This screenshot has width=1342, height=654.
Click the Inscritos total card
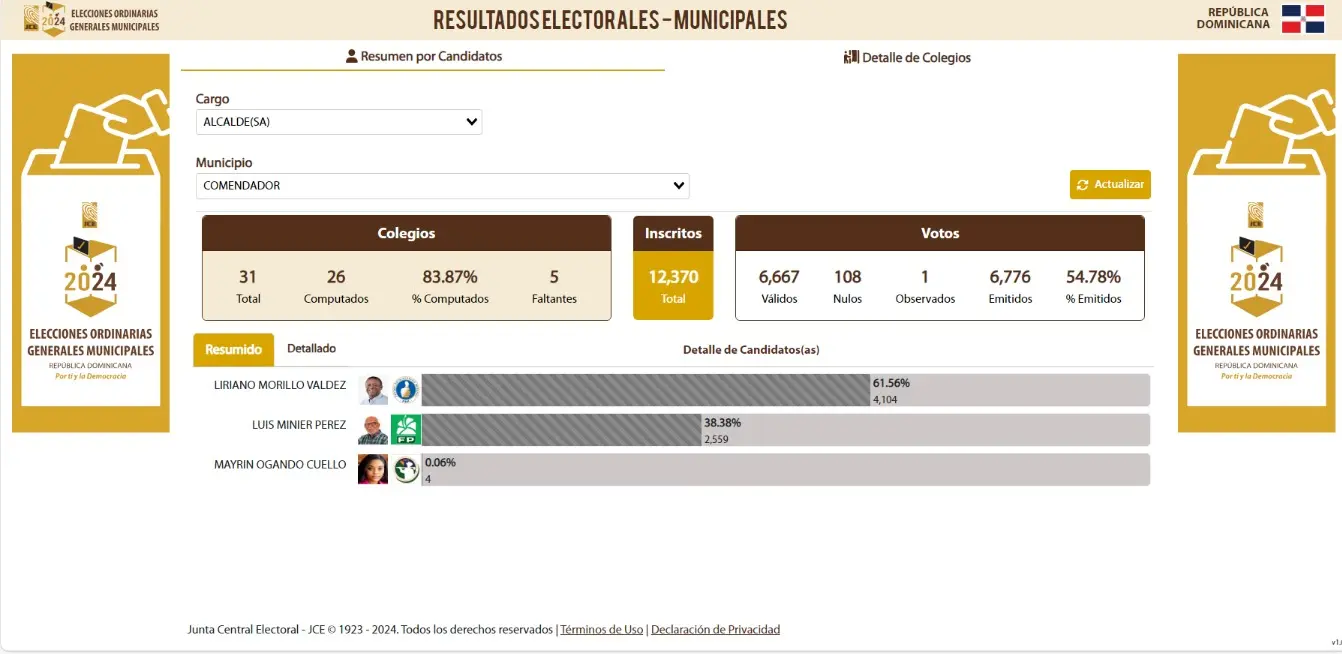(673, 268)
